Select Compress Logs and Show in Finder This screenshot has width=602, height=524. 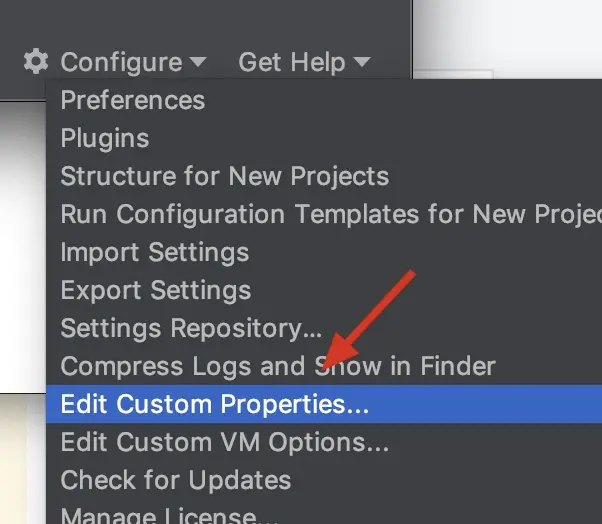point(278,366)
